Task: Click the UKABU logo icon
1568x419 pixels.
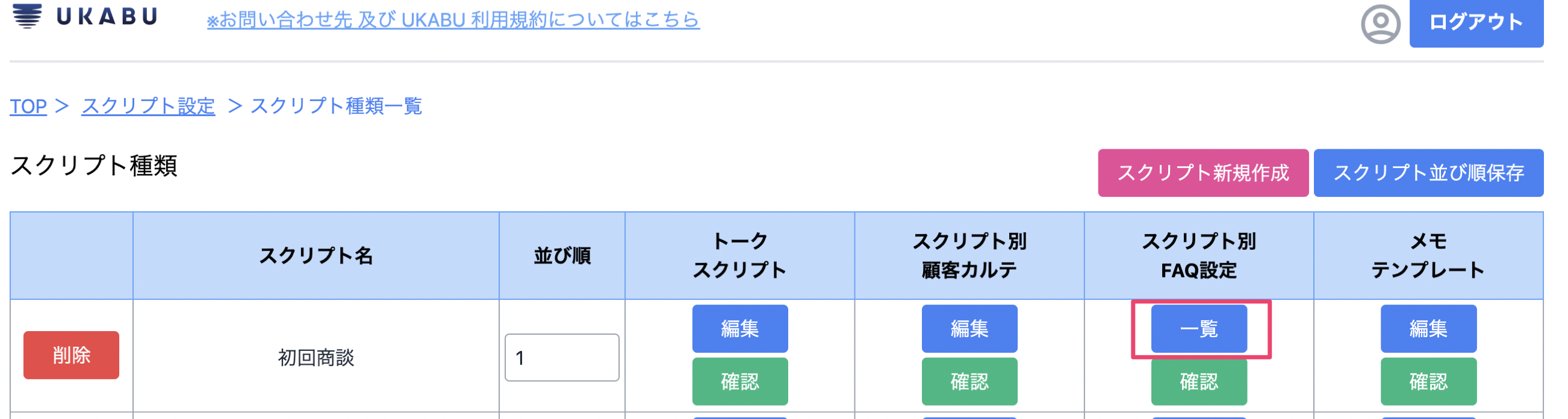Action: click(x=27, y=15)
